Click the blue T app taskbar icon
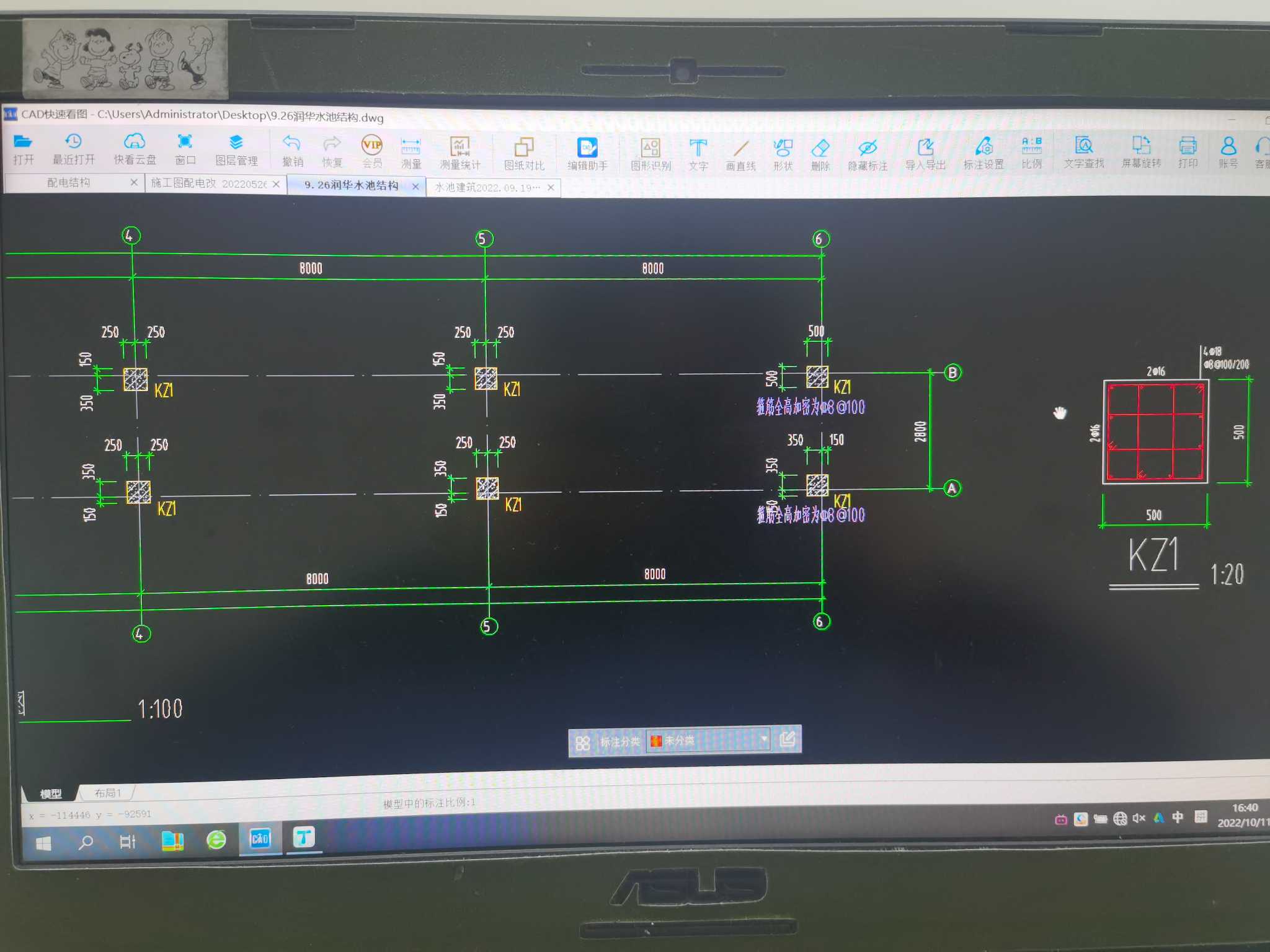Screen dimensions: 1270x952 304,838
